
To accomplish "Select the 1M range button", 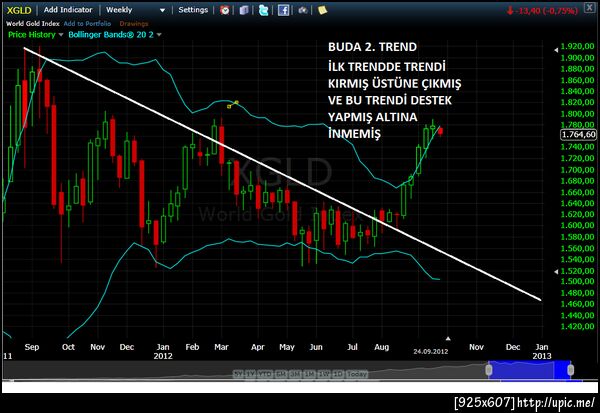I will 309,374.
